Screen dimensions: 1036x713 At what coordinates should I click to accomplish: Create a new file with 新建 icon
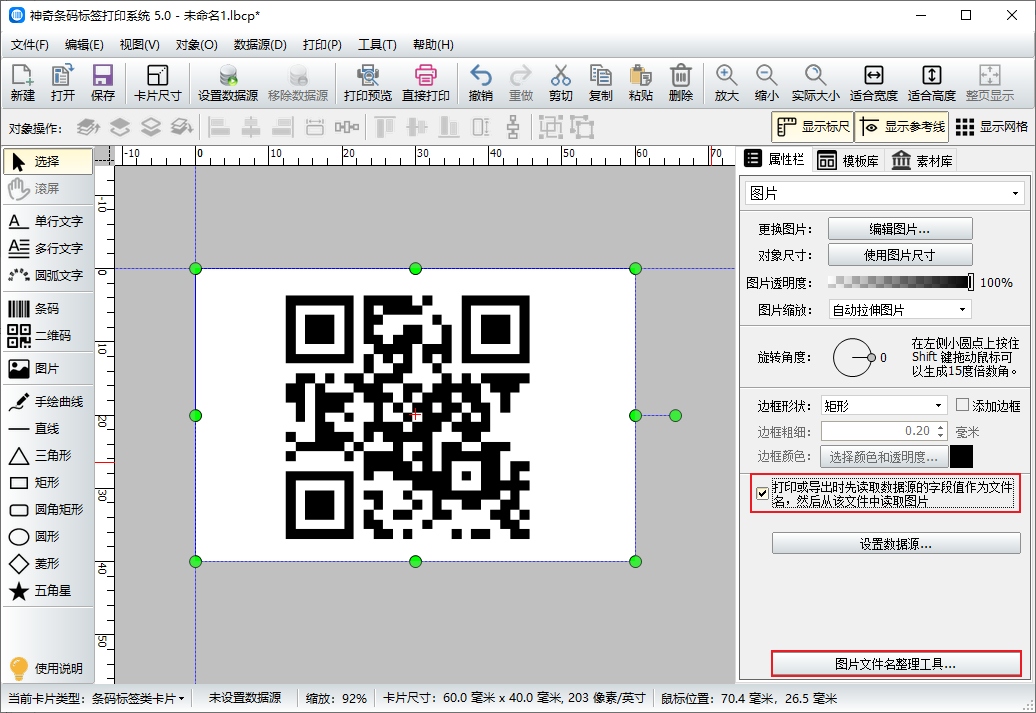click(x=22, y=83)
